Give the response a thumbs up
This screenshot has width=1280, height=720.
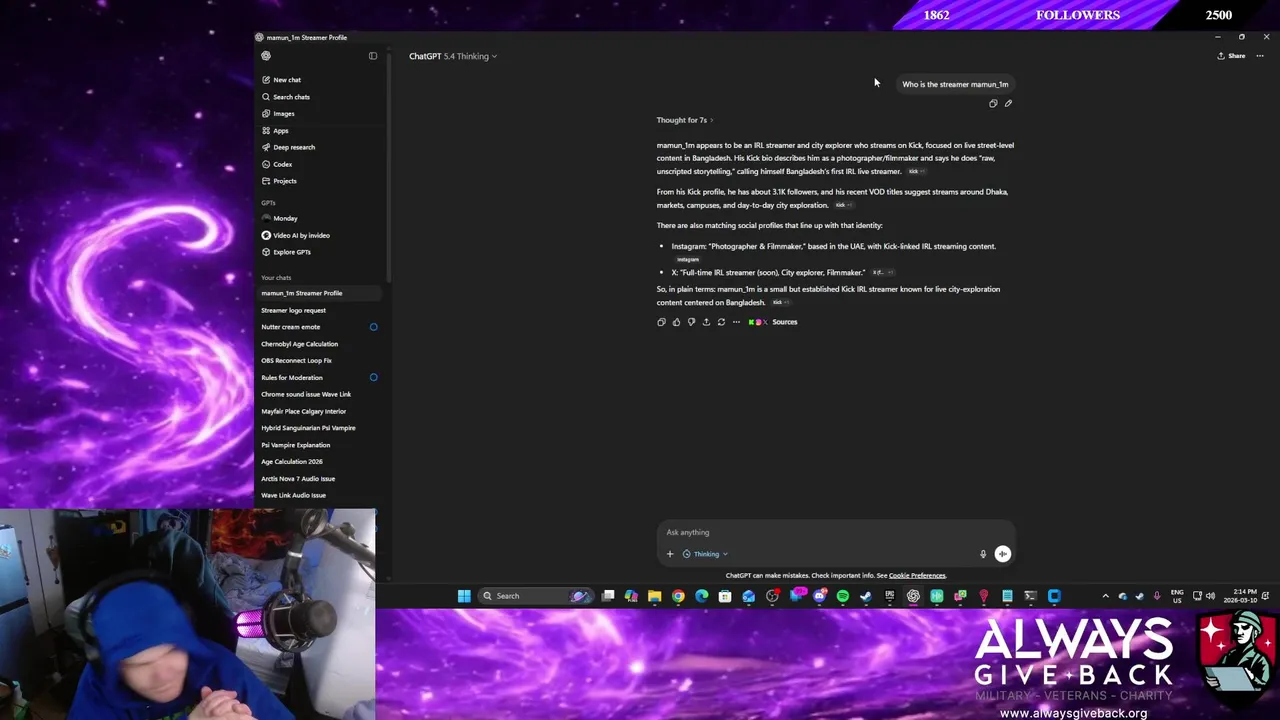tap(676, 322)
